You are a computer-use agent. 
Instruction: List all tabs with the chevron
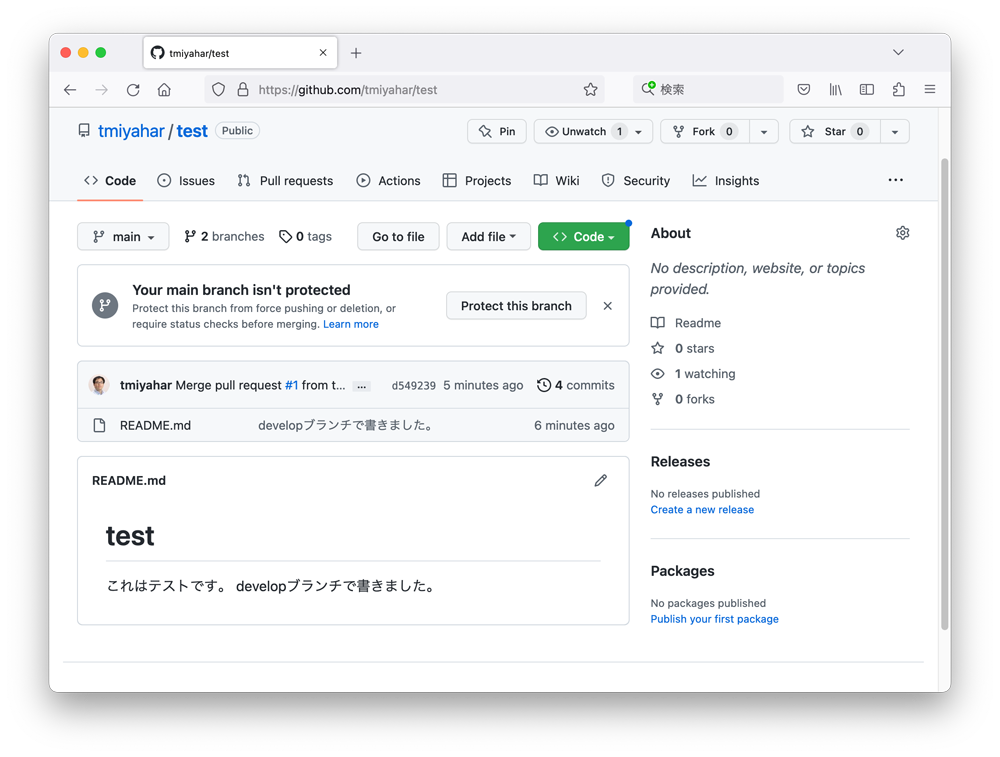pyautogui.click(x=898, y=52)
